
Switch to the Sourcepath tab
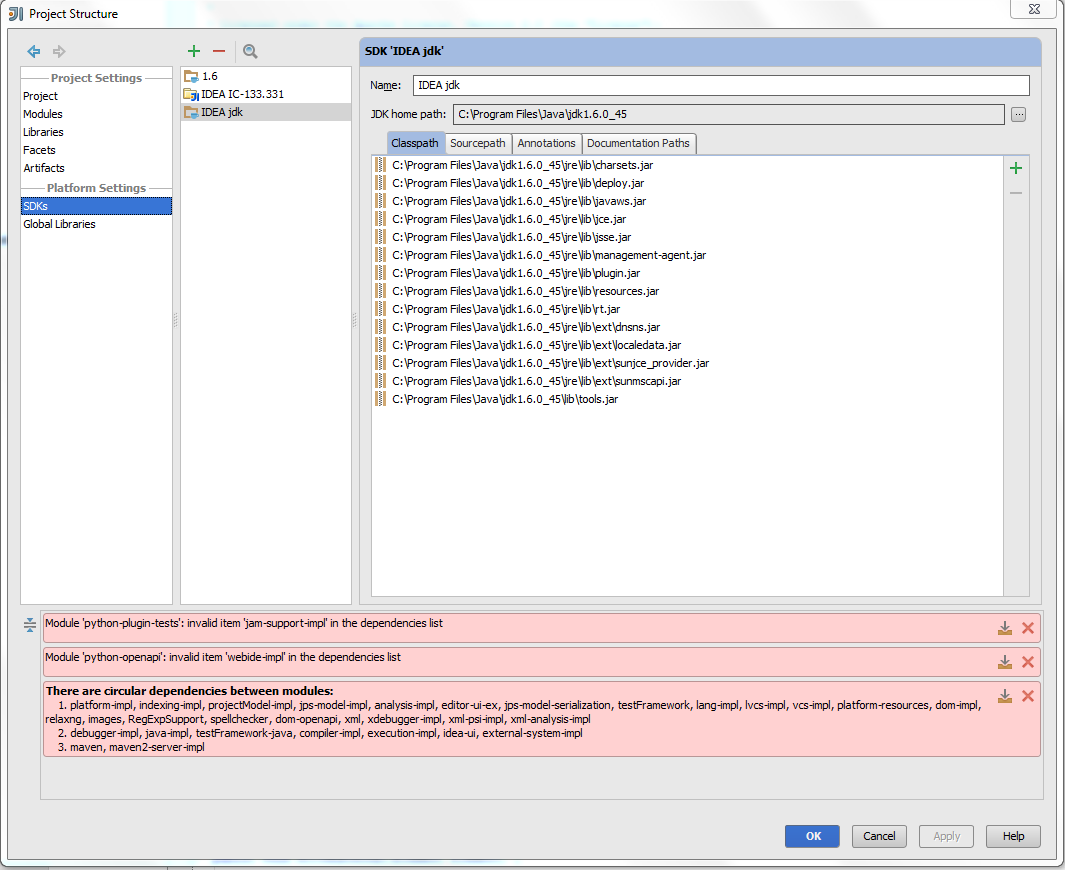477,143
